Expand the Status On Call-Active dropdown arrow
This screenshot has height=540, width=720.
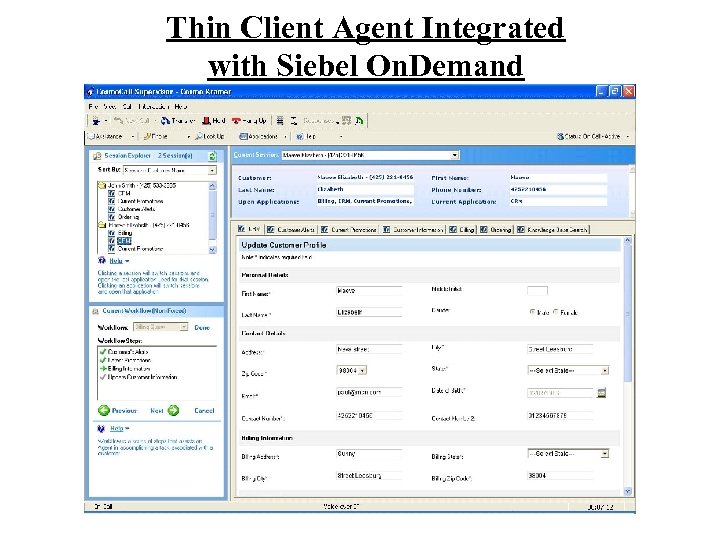[x=628, y=136]
